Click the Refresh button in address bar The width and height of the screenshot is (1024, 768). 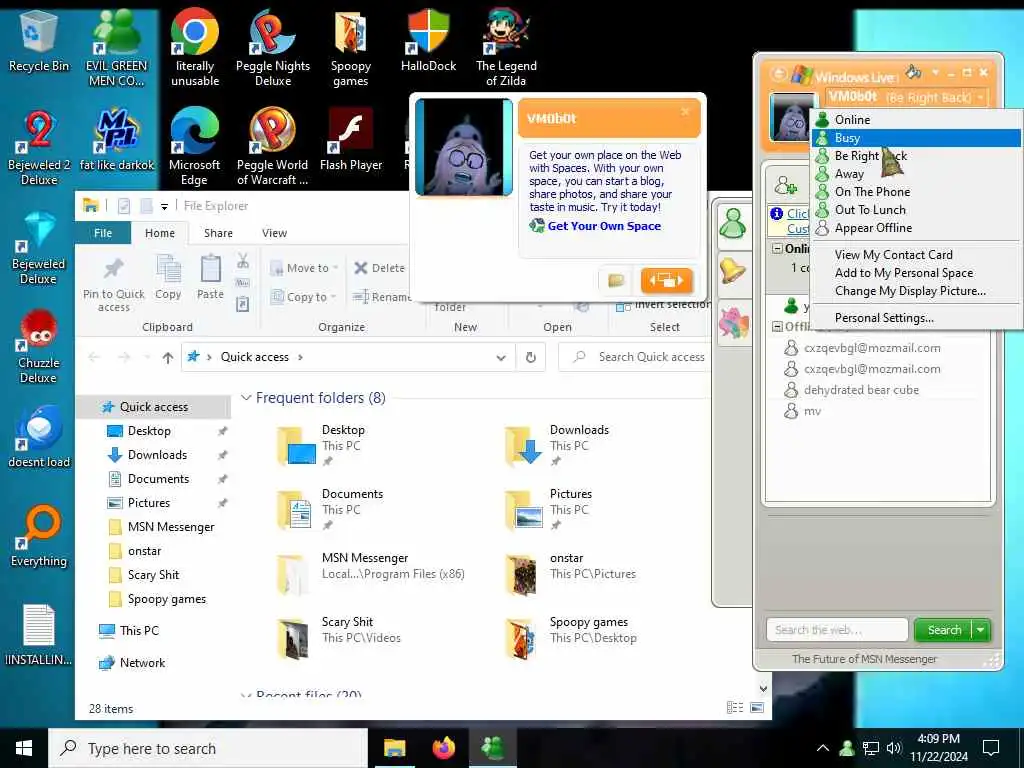pos(531,357)
